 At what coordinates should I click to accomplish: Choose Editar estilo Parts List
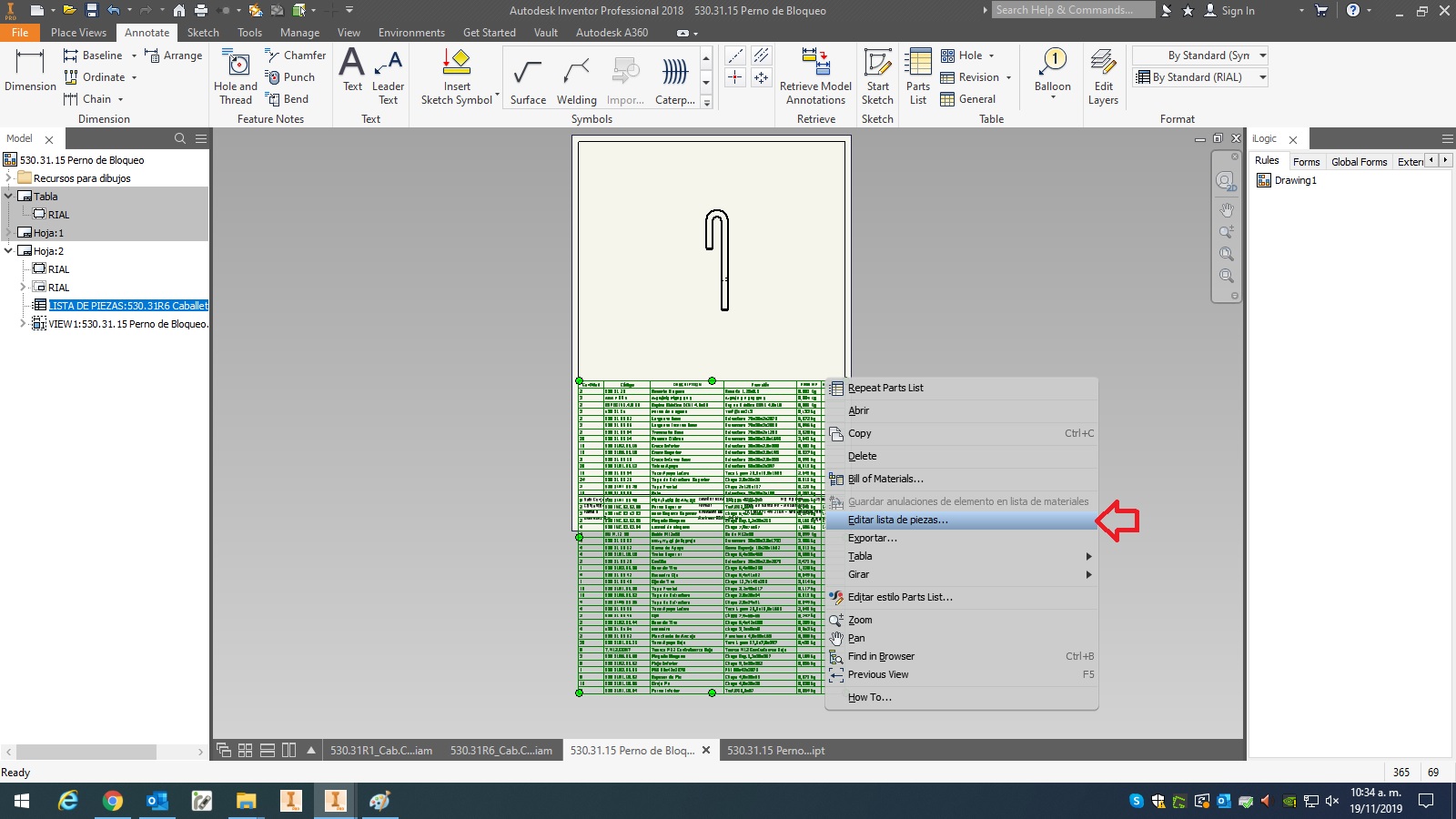961,597
